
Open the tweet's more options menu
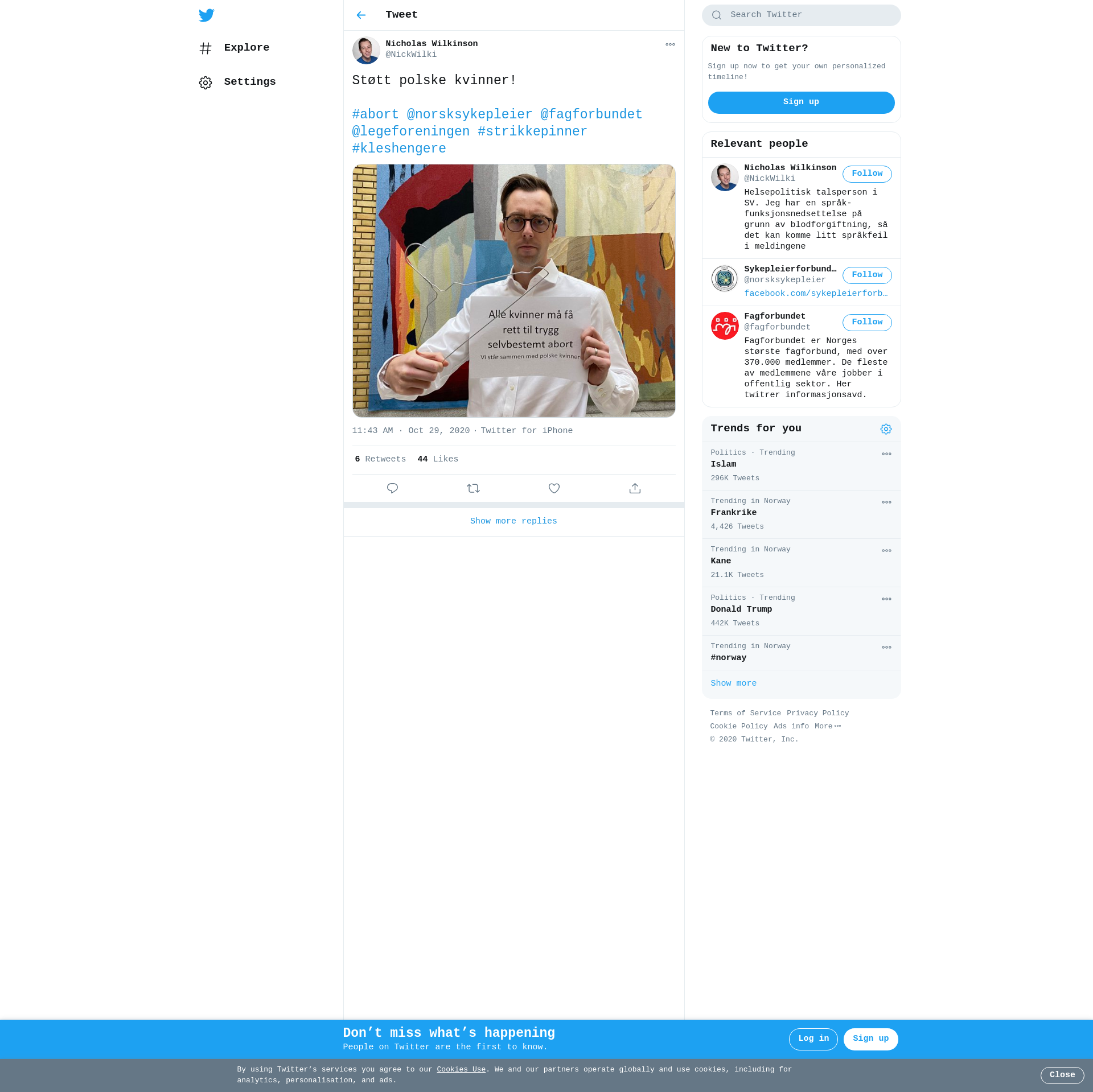click(x=670, y=44)
